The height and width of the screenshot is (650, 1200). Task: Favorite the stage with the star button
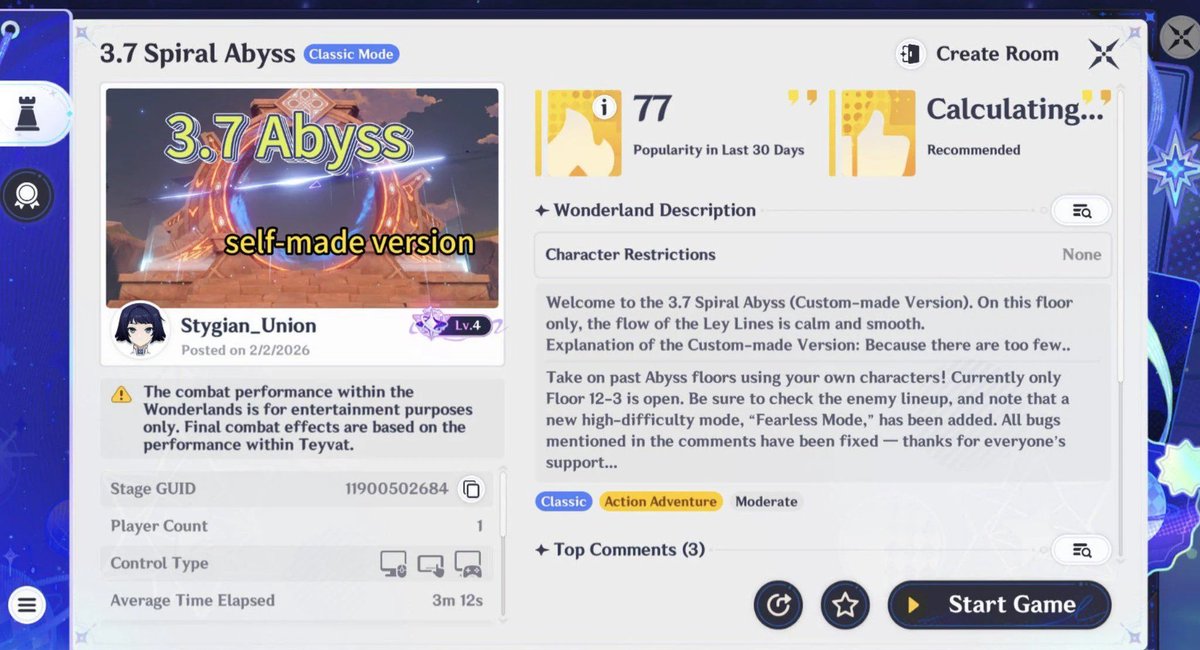click(845, 605)
